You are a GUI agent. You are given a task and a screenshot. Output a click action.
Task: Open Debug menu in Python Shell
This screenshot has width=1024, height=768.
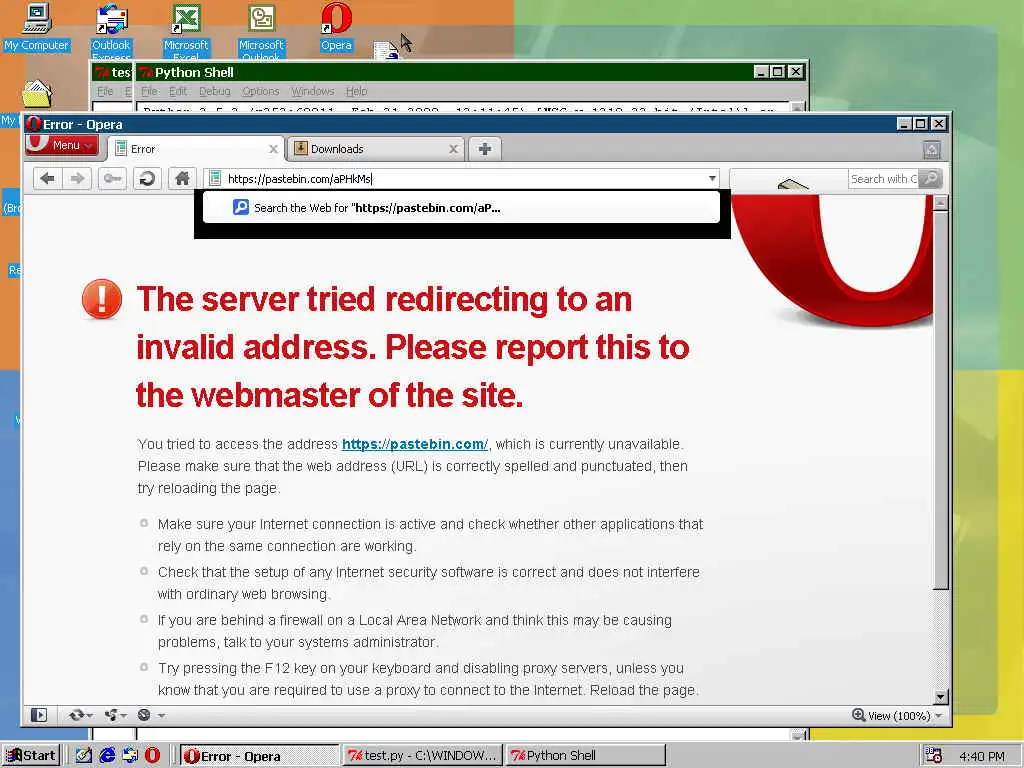tap(215, 91)
